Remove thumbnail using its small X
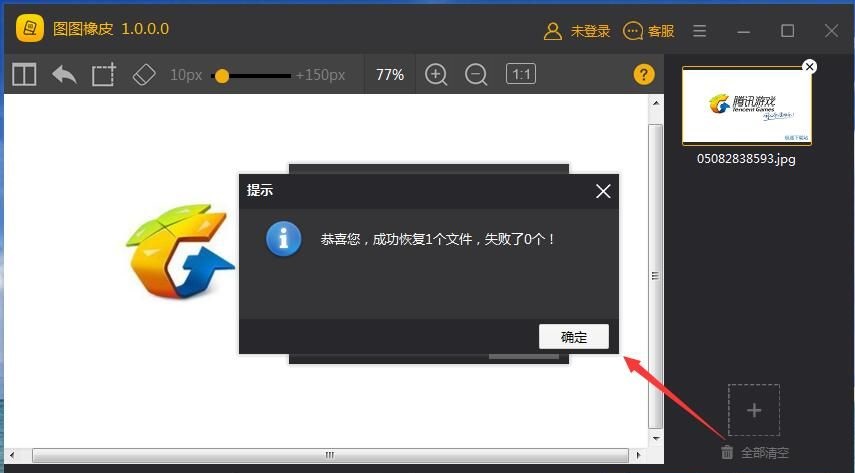 click(810, 67)
